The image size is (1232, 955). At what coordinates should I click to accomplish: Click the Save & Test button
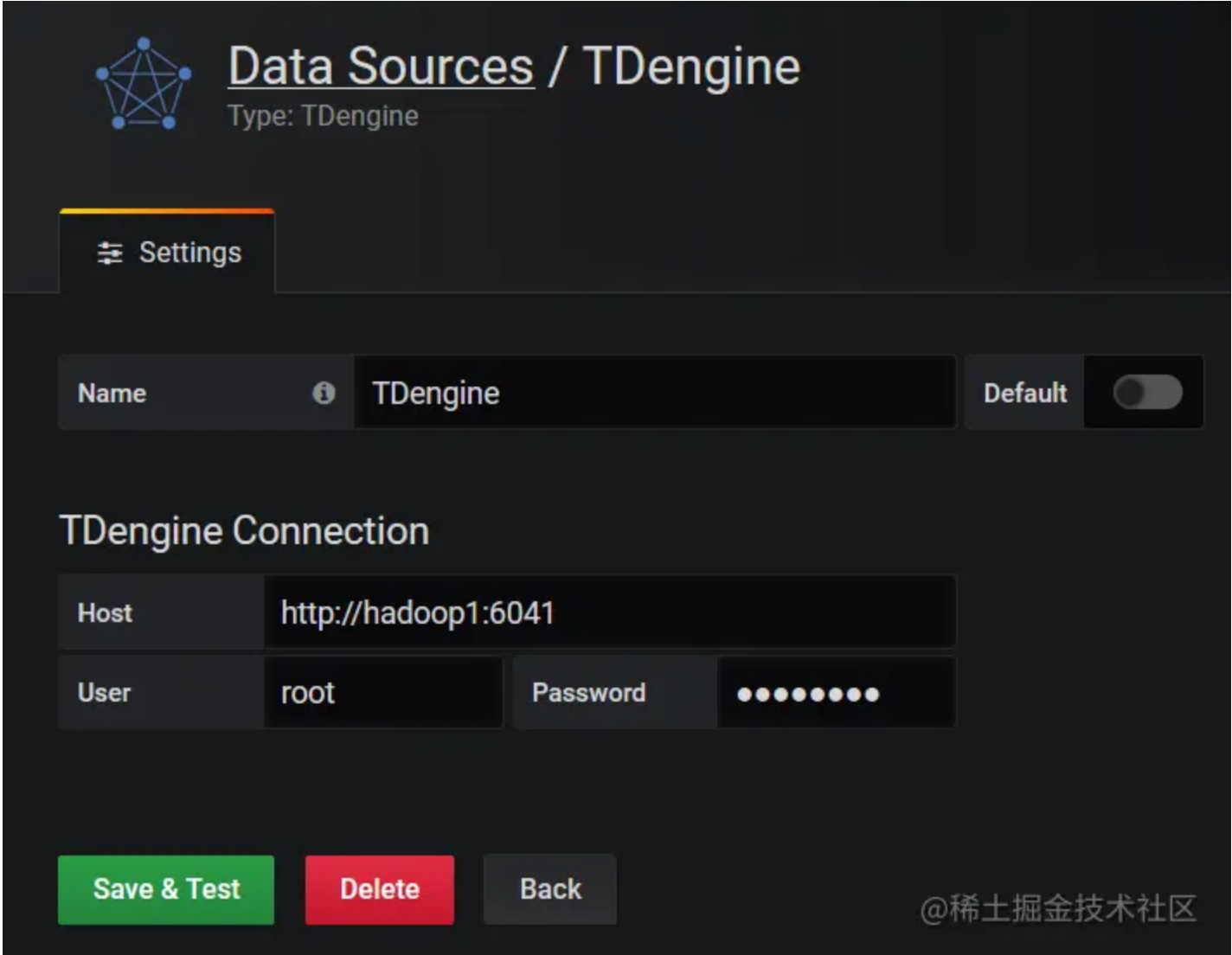[x=165, y=888]
